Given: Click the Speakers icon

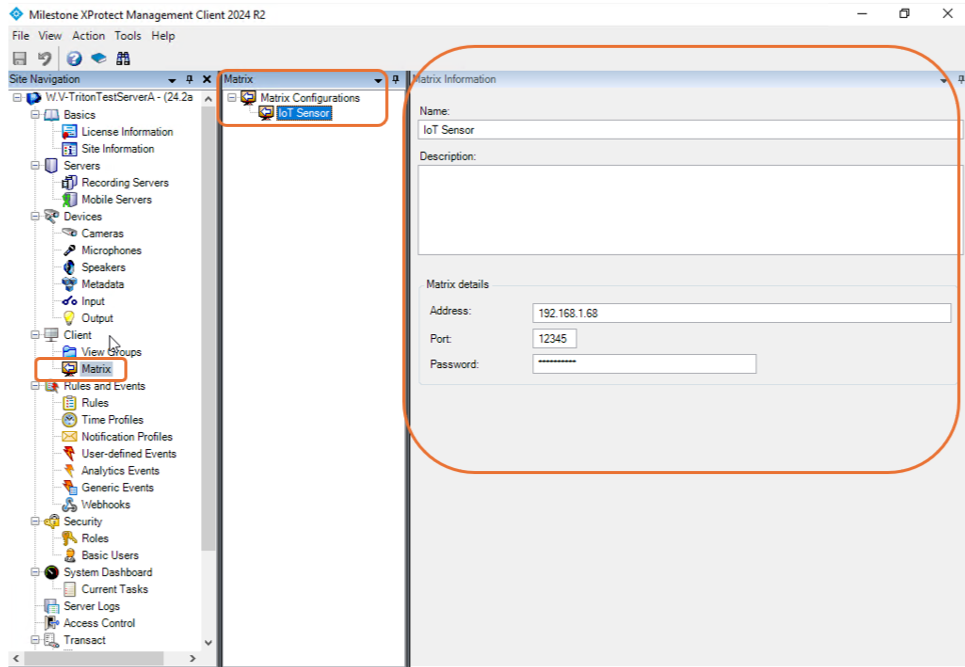Looking at the screenshot, I should (x=70, y=267).
